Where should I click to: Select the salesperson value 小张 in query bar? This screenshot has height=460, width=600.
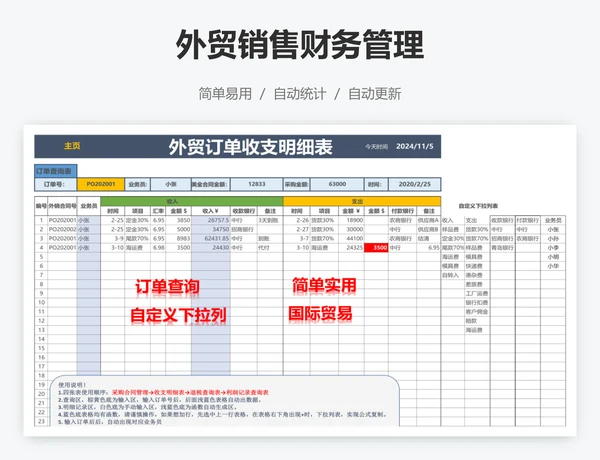tap(171, 184)
